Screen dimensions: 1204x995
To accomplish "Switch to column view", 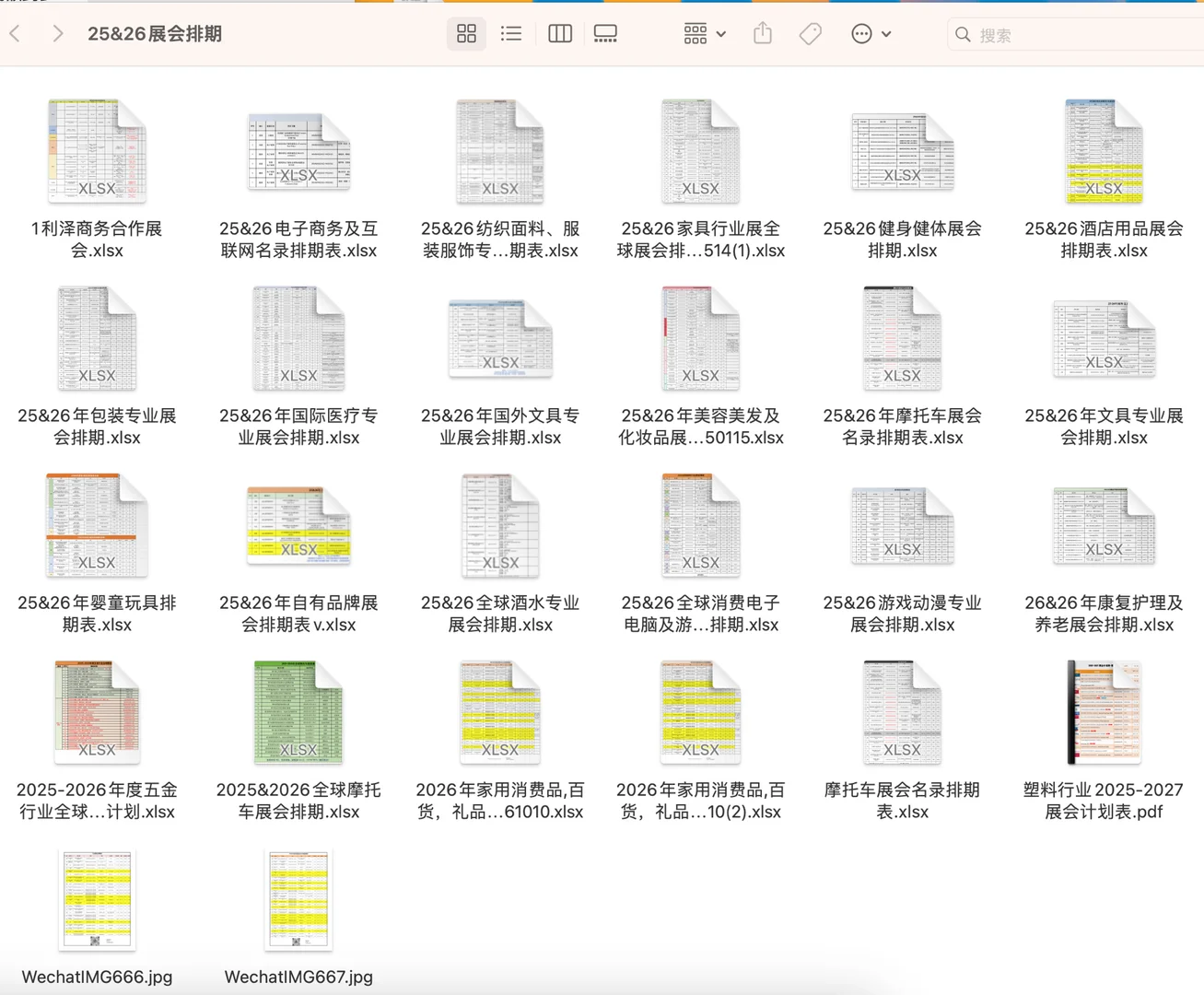I will (559, 33).
